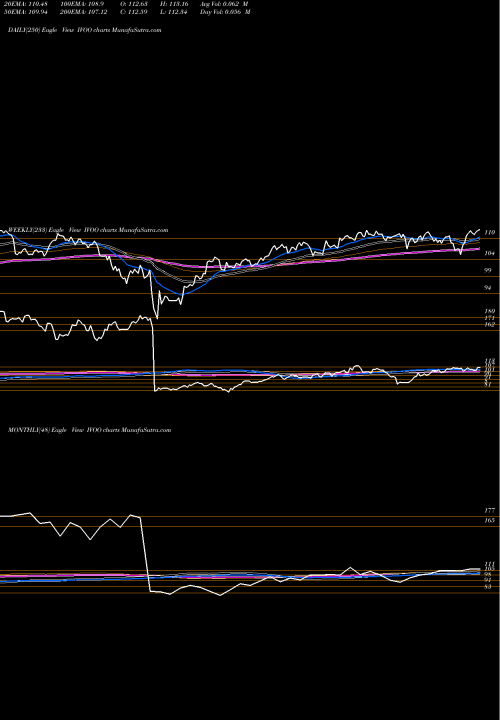Click the low price L: 112.34
Image resolution: width=500 pixels, height=720 pixels.
(176, 12)
